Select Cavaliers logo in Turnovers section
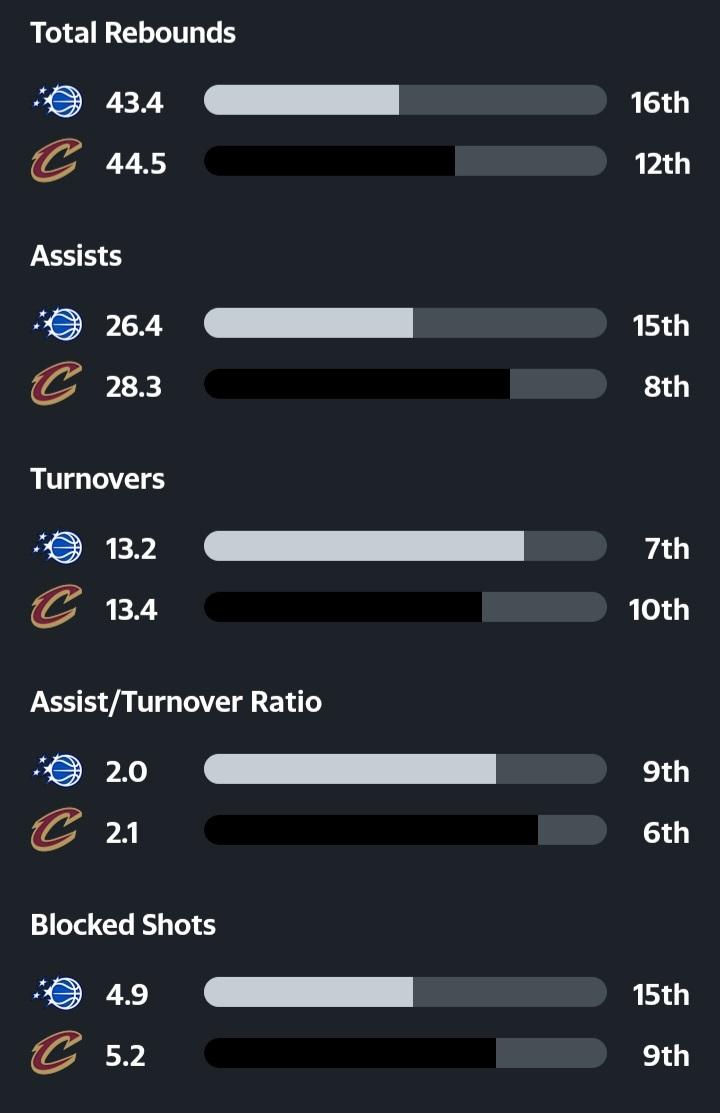The height and width of the screenshot is (1113, 720). tap(55, 608)
